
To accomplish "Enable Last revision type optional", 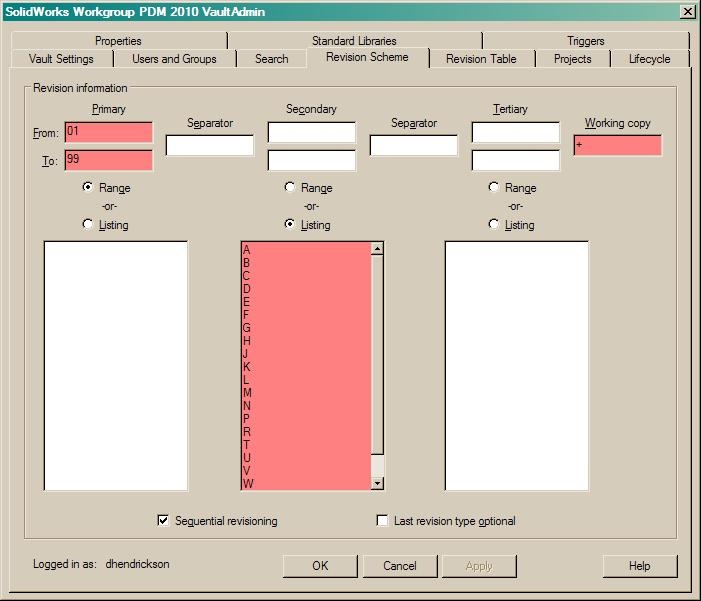I will [x=382, y=521].
